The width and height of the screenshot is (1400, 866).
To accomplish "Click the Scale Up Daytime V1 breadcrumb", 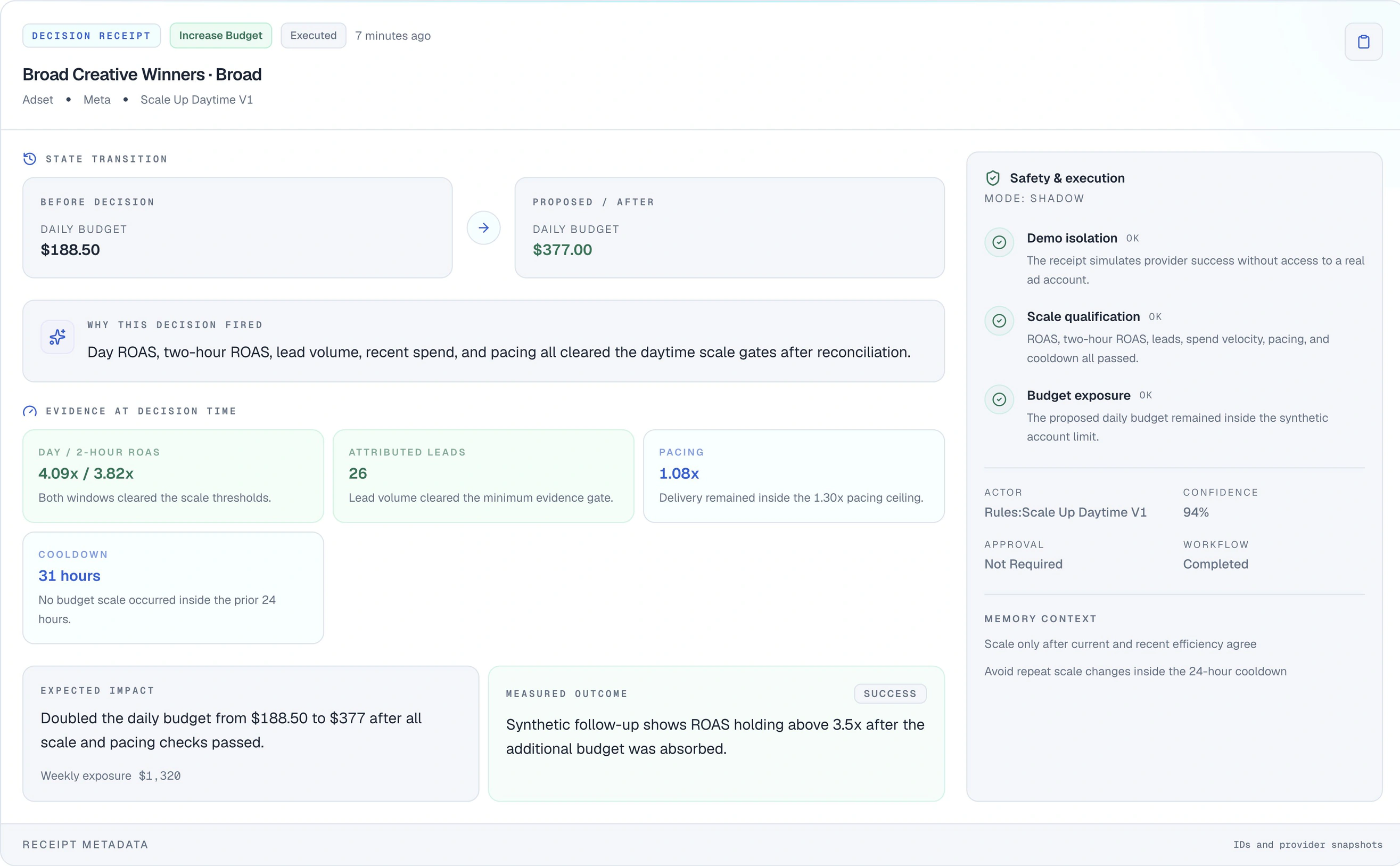I will [196, 100].
